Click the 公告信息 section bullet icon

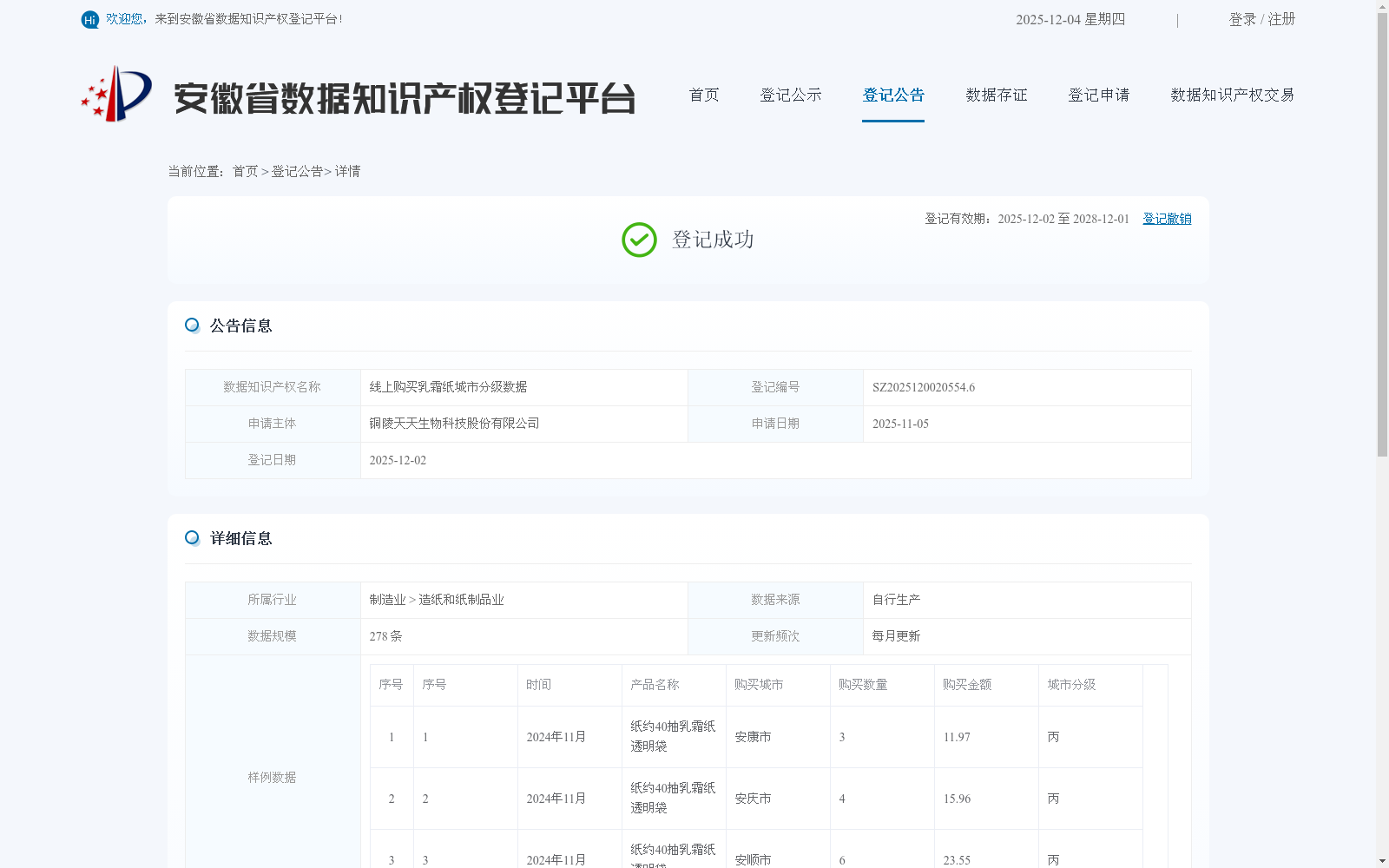click(193, 325)
